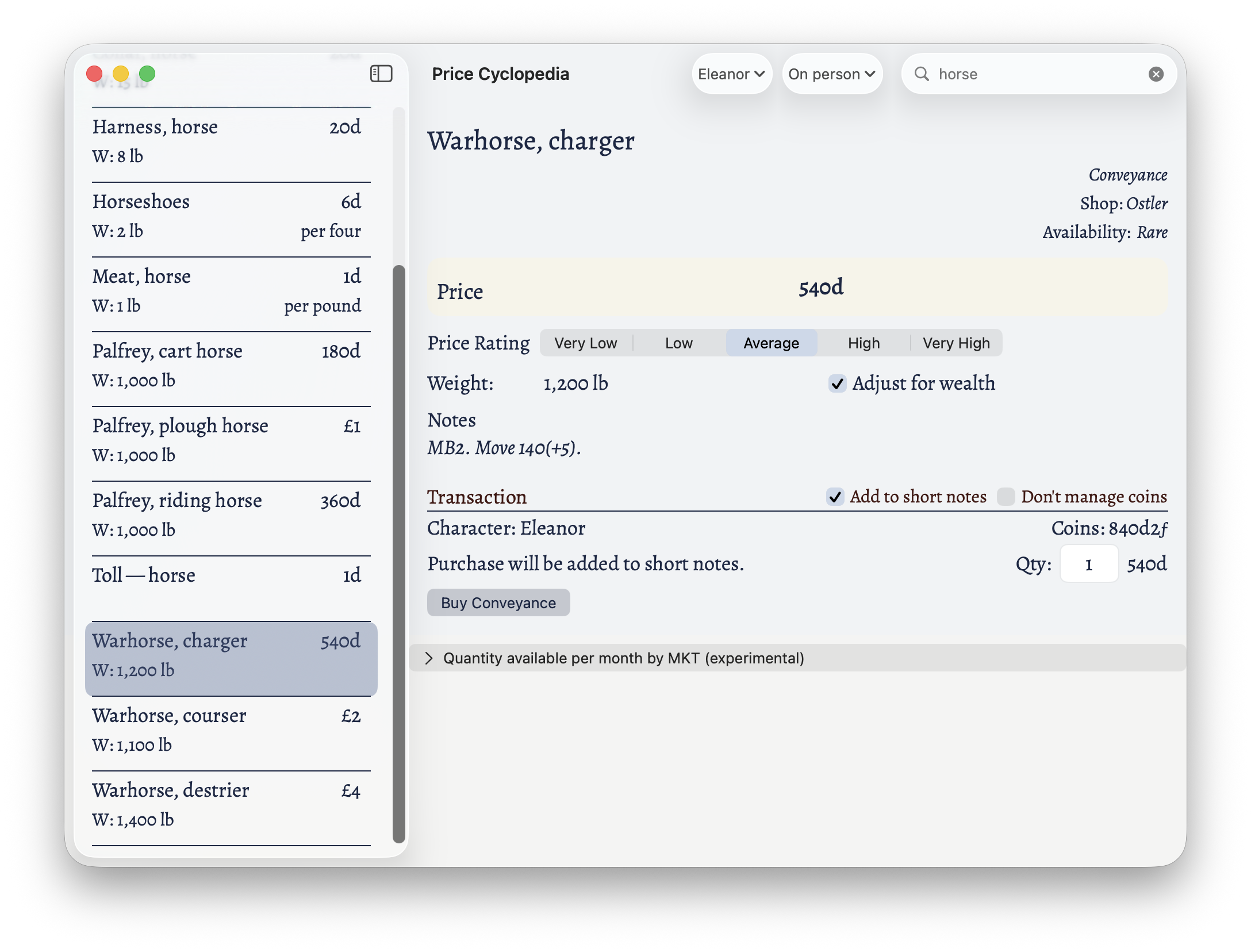Image resolution: width=1251 pixels, height=952 pixels.
Task: Click the Buy Conveyance button
Action: [x=498, y=603]
